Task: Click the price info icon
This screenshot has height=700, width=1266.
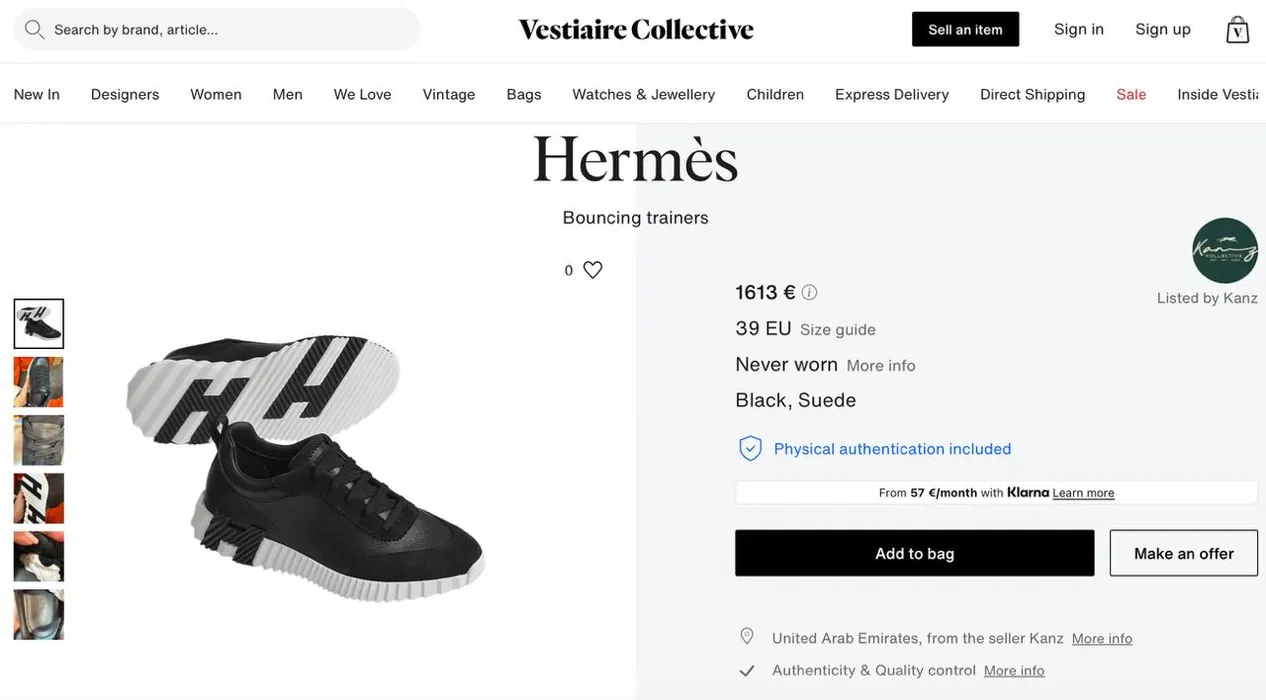Action: pyautogui.click(x=810, y=293)
